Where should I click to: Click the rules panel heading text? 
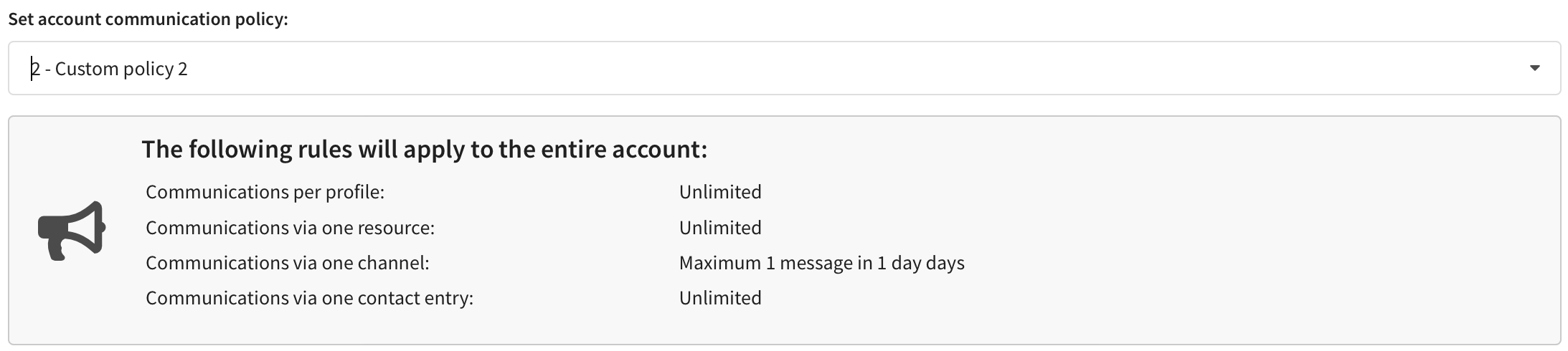coord(424,149)
